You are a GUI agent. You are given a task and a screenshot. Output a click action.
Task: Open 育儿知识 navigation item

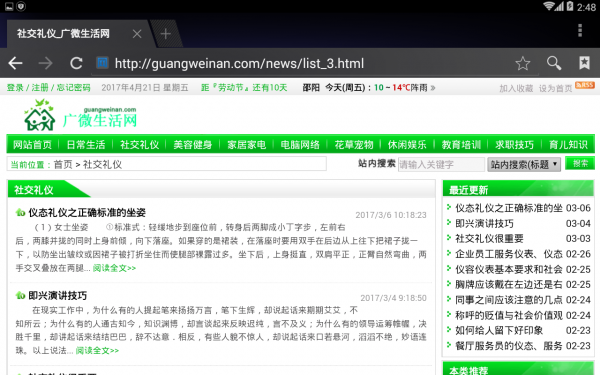568,145
